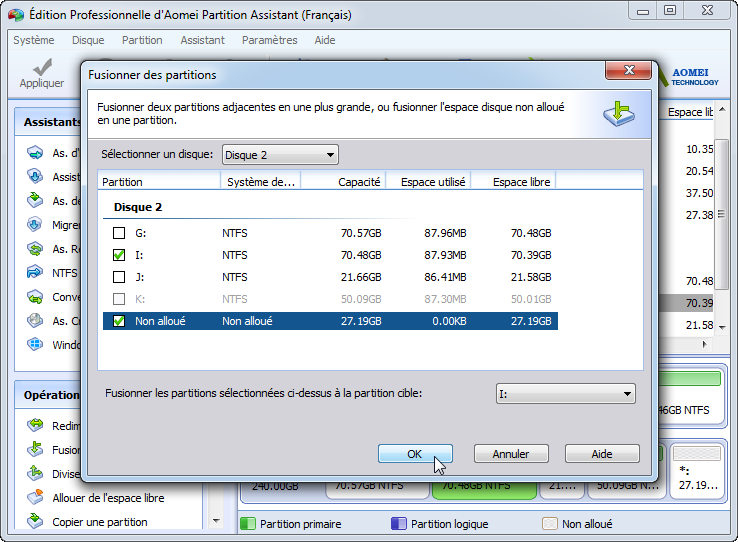Open the Paramètres menu
The width and height of the screenshot is (738, 542).
tap(270, 40)
